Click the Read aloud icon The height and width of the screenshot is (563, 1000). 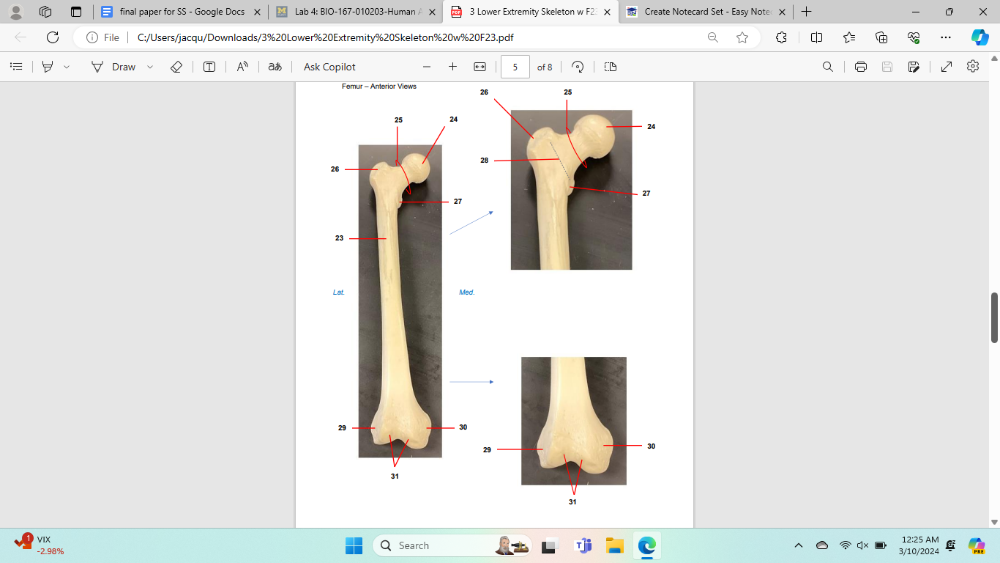coord(242,67)
